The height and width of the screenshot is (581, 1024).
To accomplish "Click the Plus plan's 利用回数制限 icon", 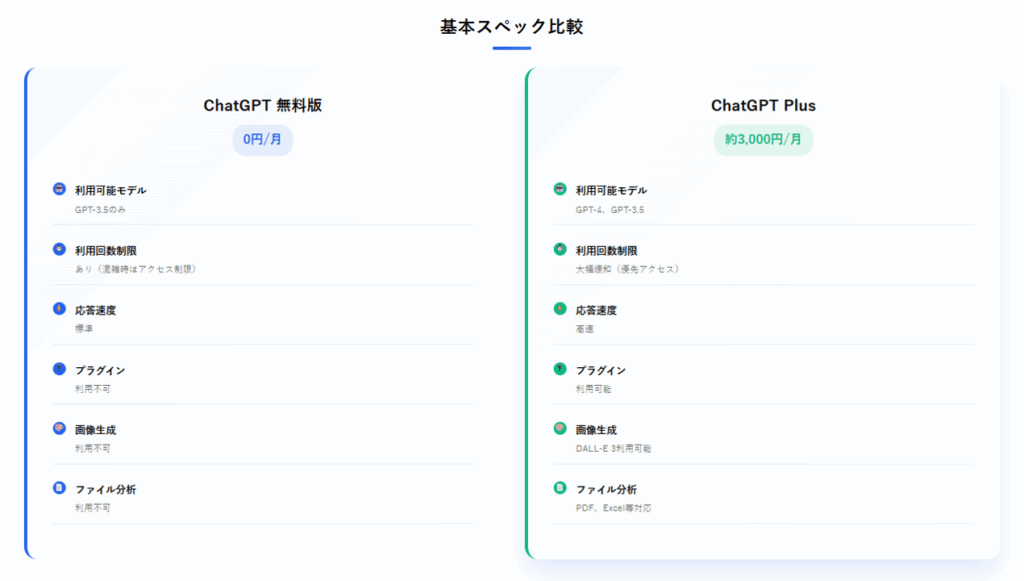I will (x=560, y=249).
